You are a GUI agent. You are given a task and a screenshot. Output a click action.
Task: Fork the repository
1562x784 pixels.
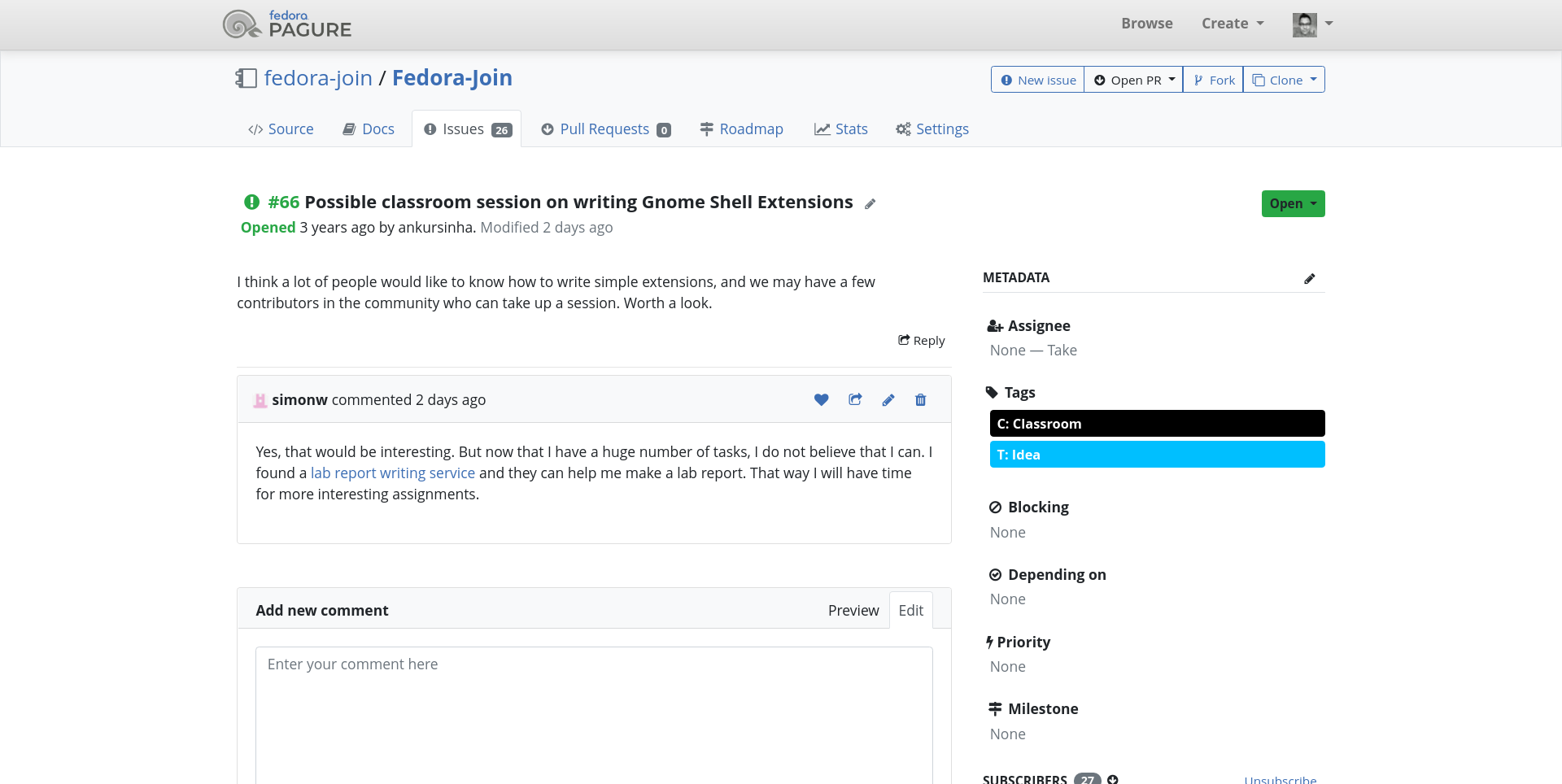[x=1214, y=80]
